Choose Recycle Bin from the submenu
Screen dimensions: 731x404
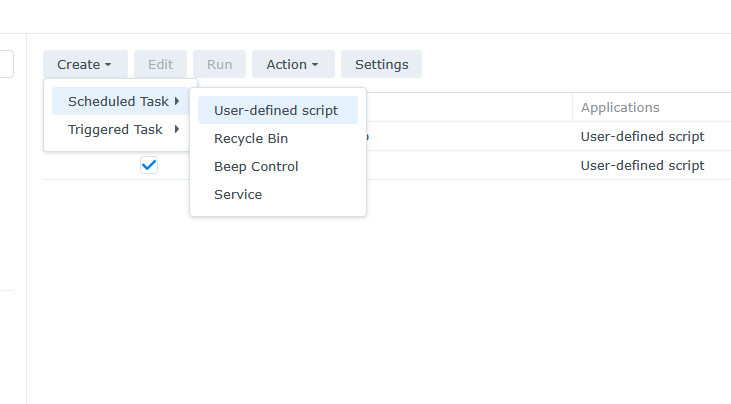251,138
